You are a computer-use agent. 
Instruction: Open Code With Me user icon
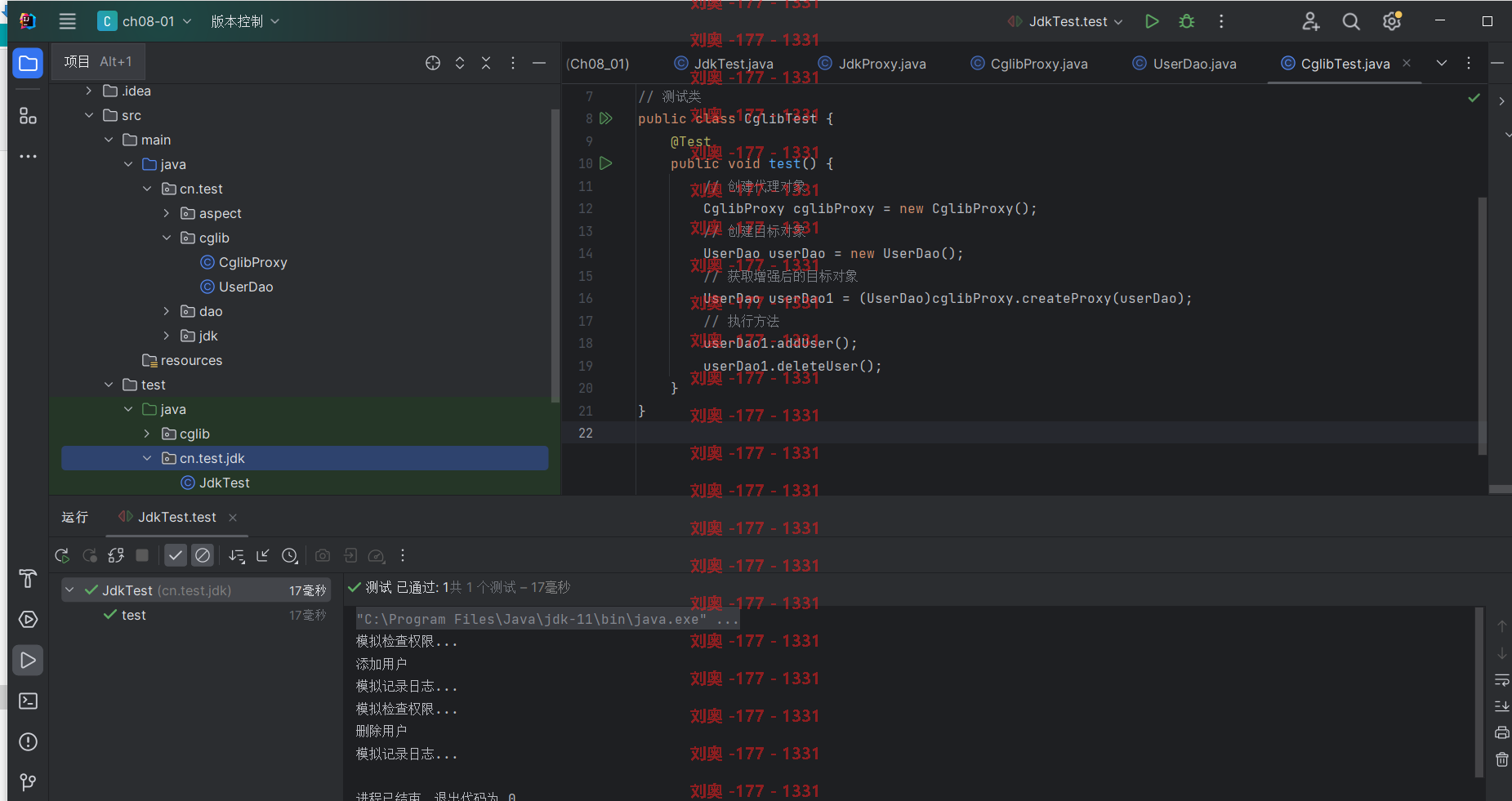click(1311, 21)
